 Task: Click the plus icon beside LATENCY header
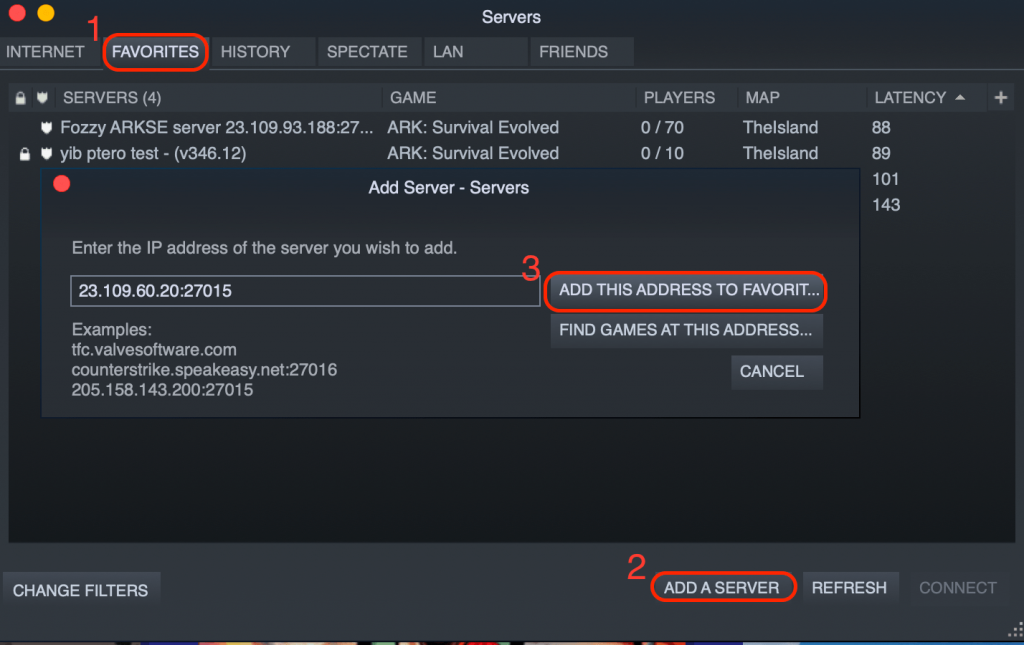tap(1001, 97)
